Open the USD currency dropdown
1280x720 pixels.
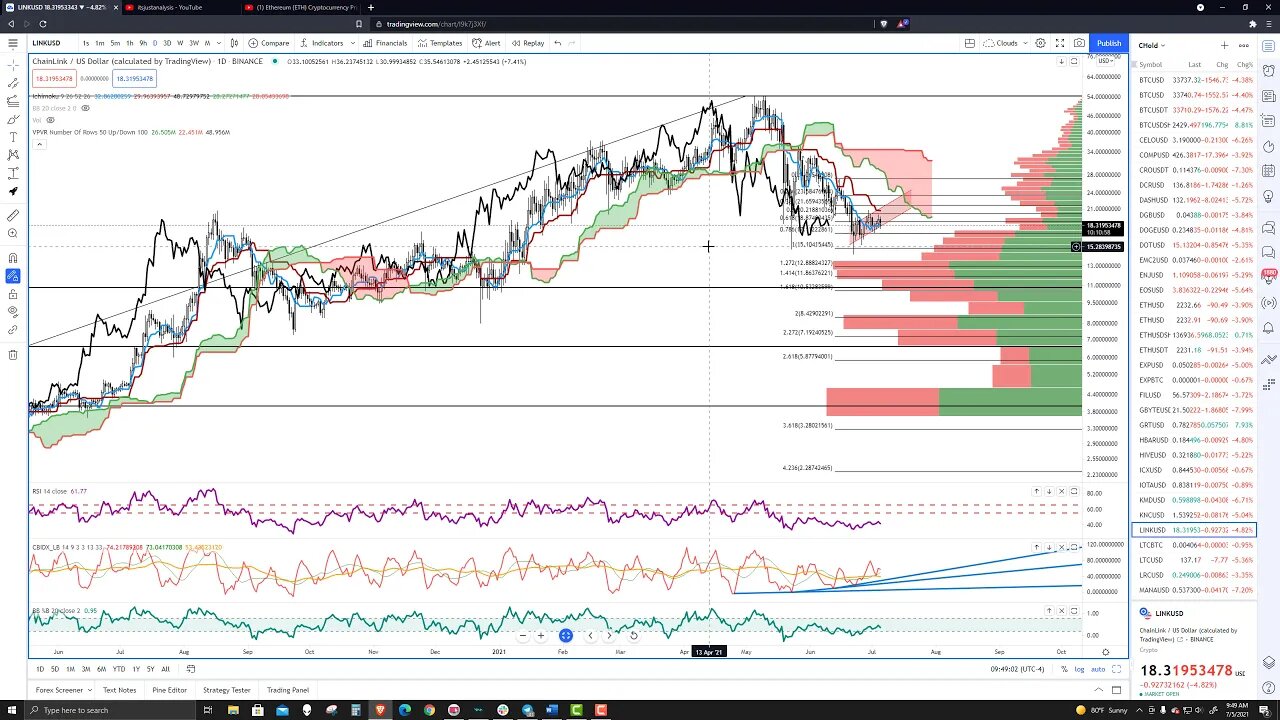coord(1106,61)
